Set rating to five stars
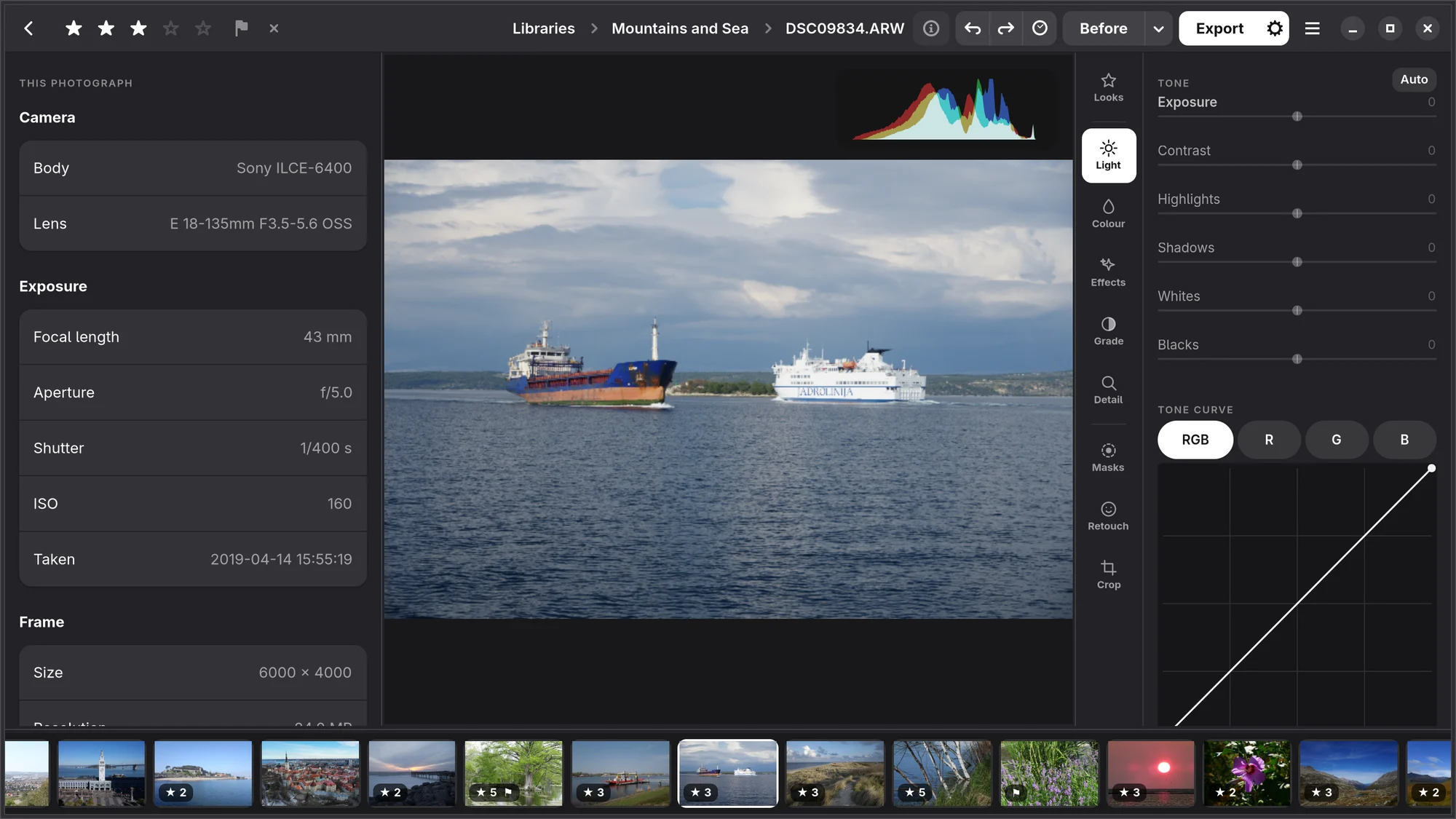The image size is (1456, 819). (x=203, y=28)
